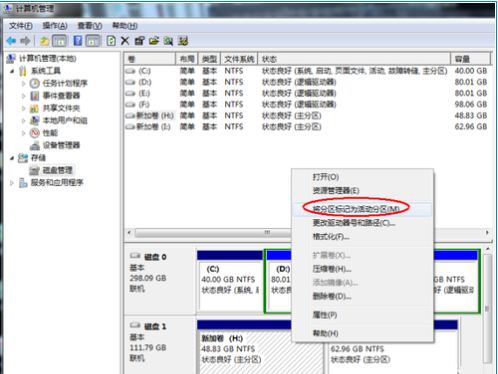Sort by the 容量 column header
Viewport: 498px width, 374px height.
click(471, 59)
